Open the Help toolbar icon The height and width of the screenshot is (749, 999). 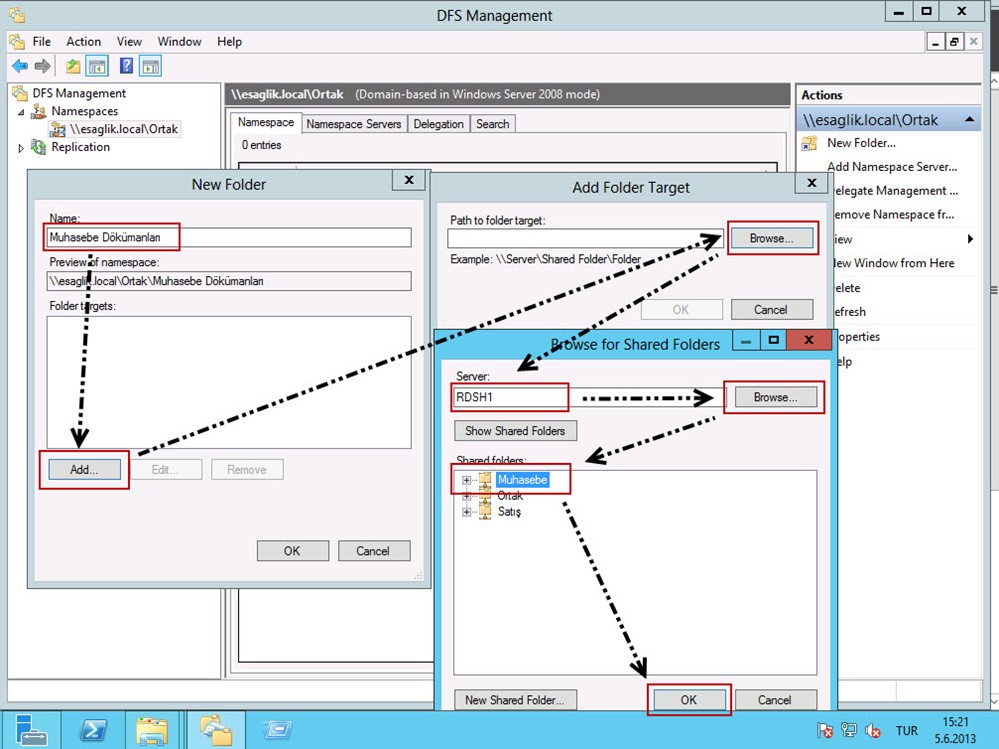coord(126,66)
